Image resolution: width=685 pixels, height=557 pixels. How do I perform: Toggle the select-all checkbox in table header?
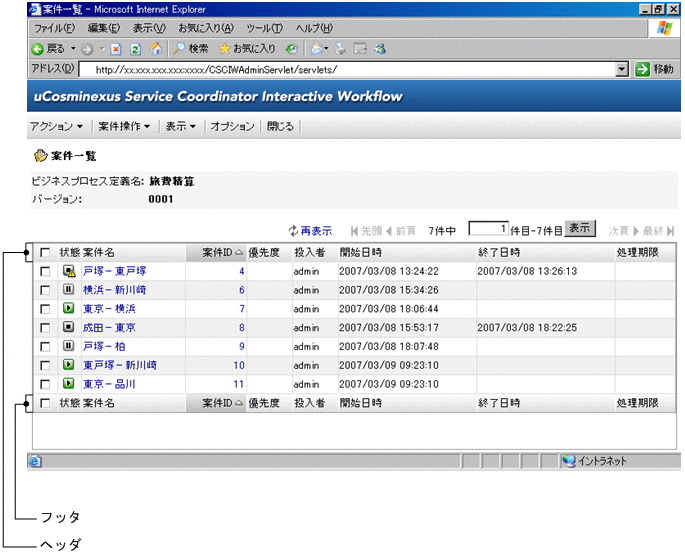click(45, 252)
